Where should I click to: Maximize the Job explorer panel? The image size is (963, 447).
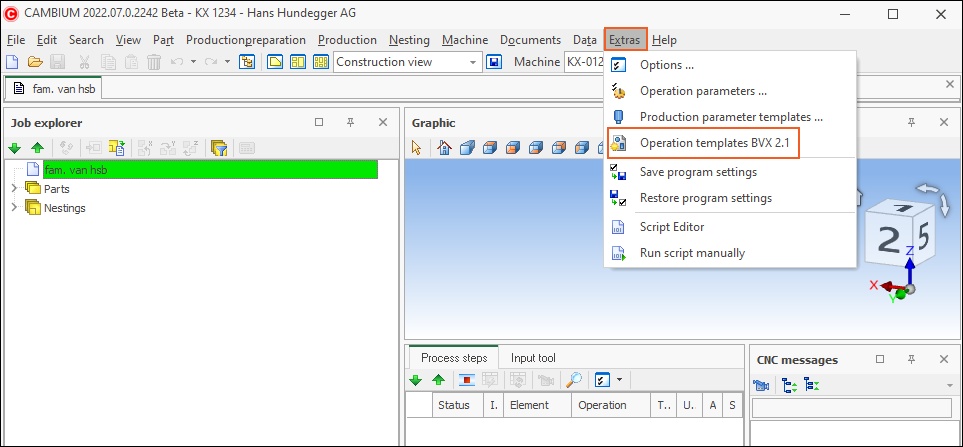[319, 122]
